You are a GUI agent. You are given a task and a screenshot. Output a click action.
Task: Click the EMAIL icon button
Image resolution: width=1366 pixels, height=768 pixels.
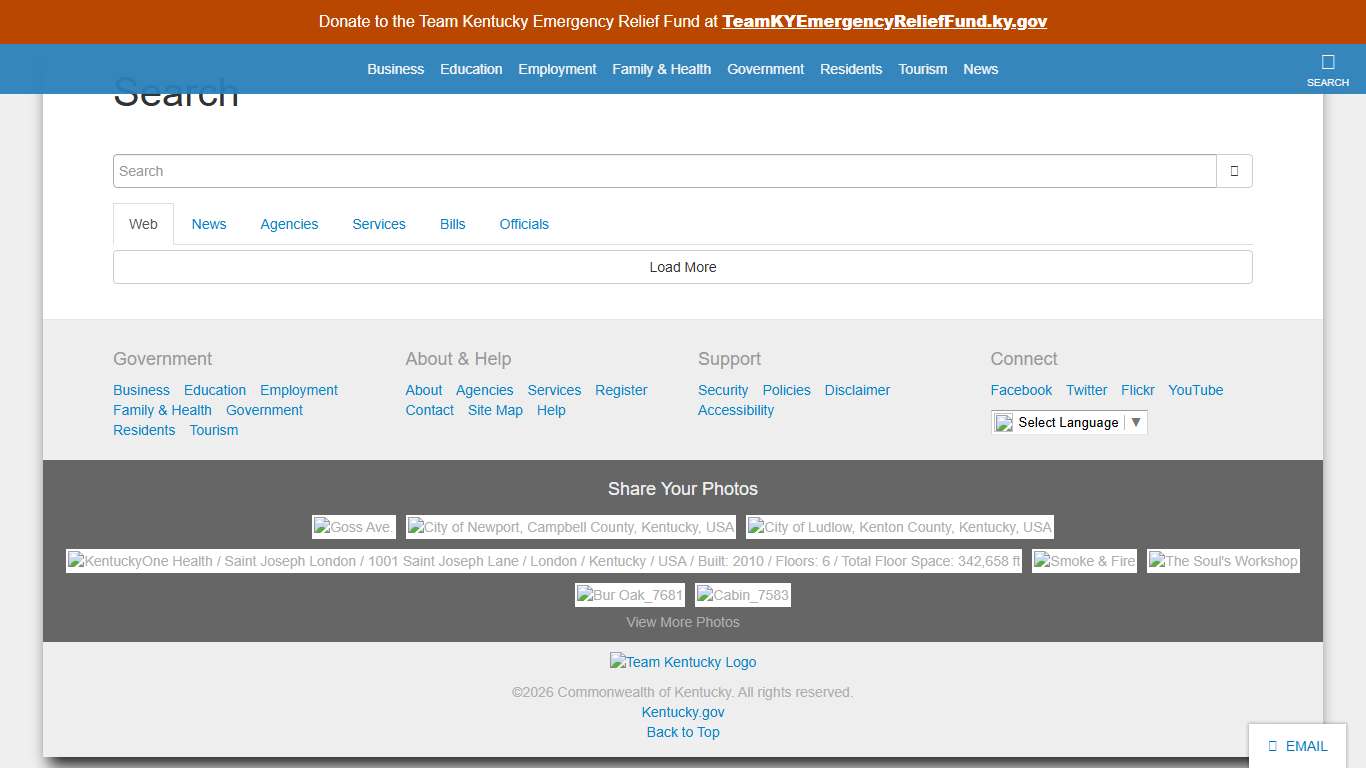coord(1297,746)
